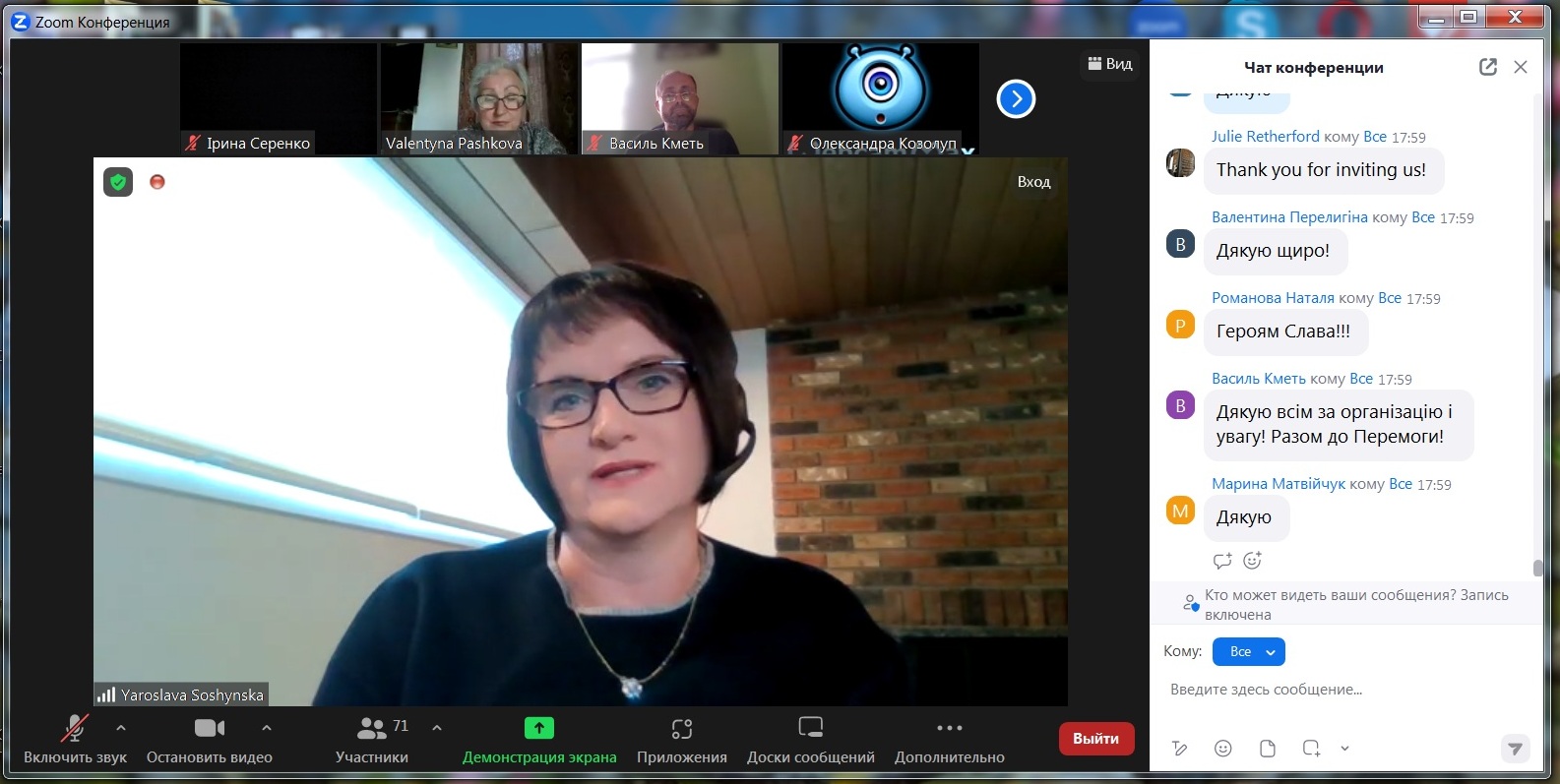Toggle camera with Остановить видео
This screenshot has height=784, width=1560.
point(209,740)
